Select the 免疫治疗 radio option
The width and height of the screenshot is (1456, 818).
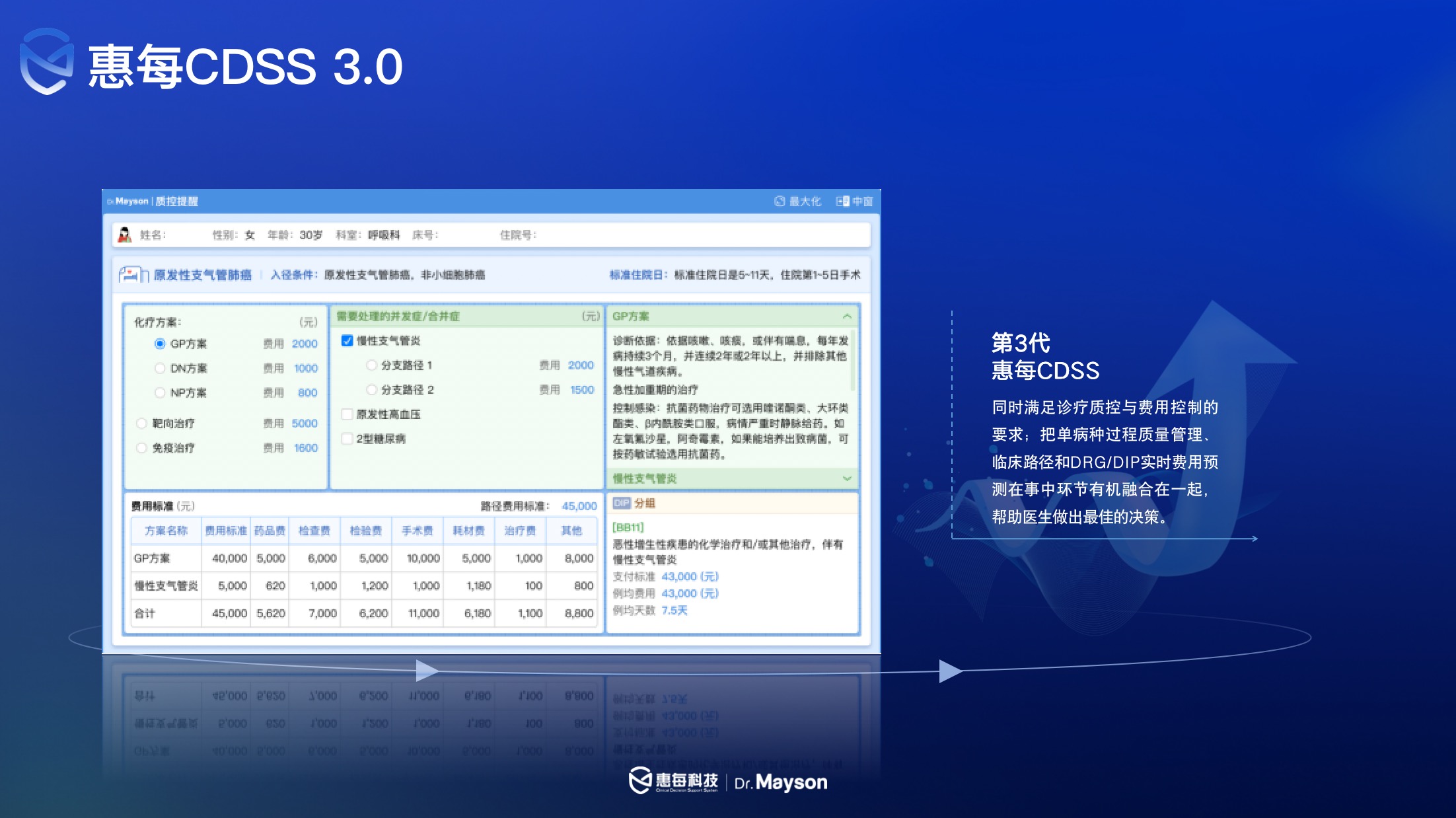[x=141, y=447]
